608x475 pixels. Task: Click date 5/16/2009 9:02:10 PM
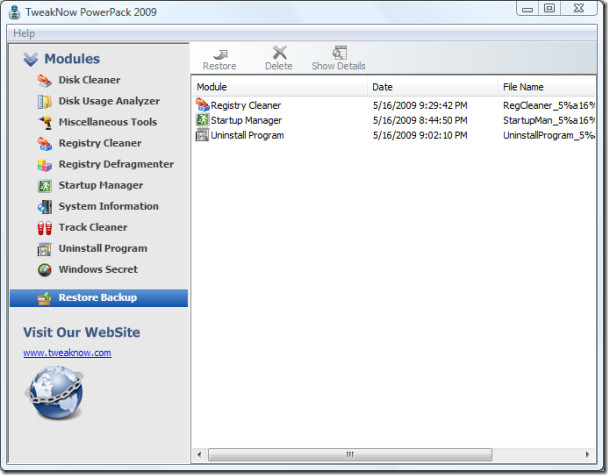coord(420,136)
